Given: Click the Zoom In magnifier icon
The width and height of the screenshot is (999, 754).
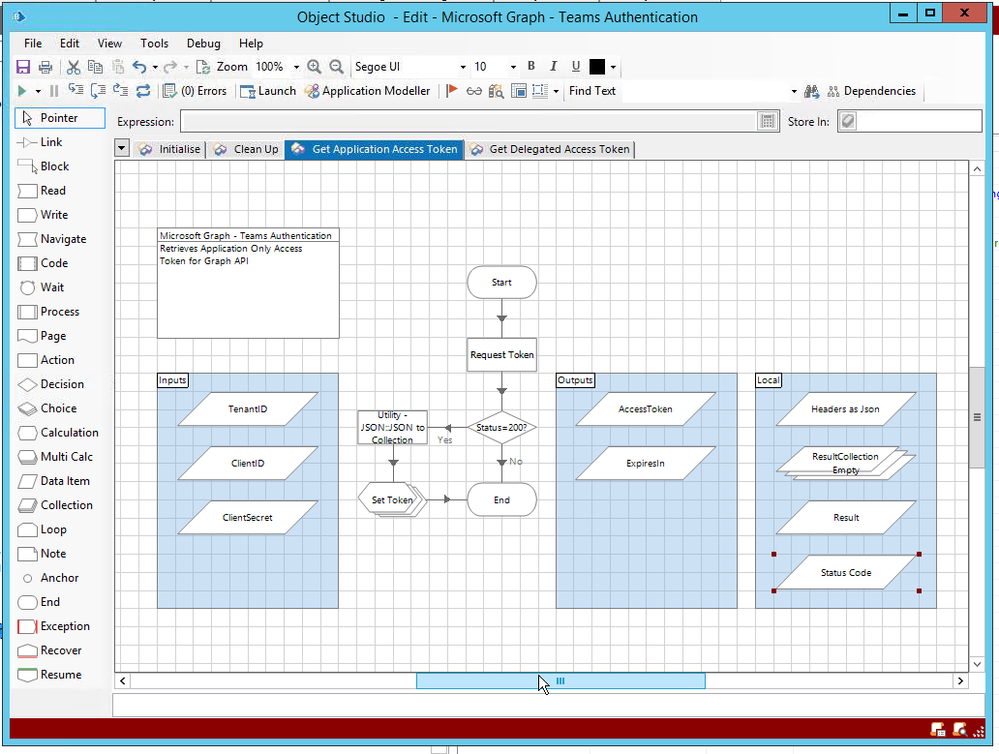Looking at the screenshot, I should coord(314,67).
